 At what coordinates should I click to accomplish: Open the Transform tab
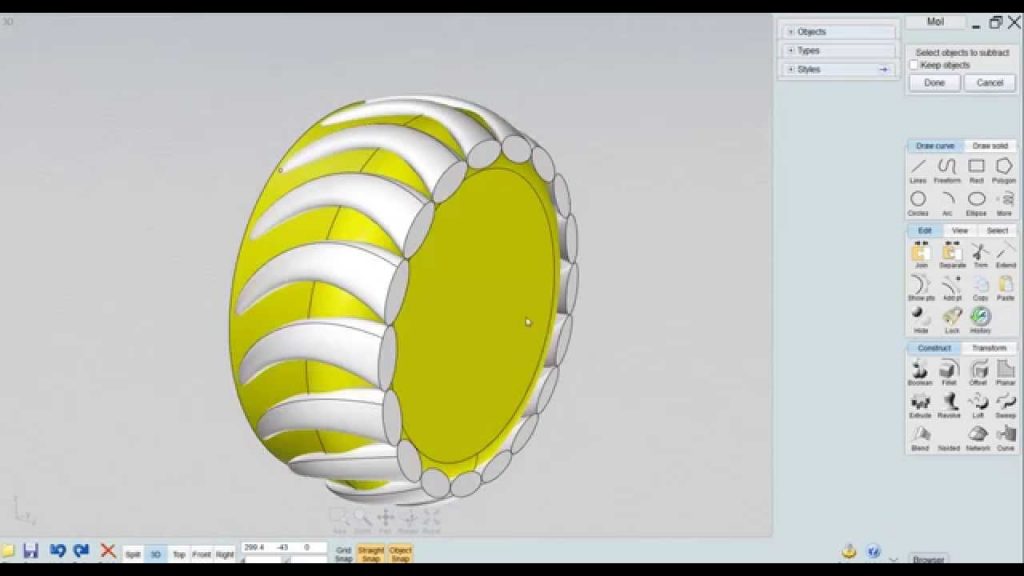point(989,348)
